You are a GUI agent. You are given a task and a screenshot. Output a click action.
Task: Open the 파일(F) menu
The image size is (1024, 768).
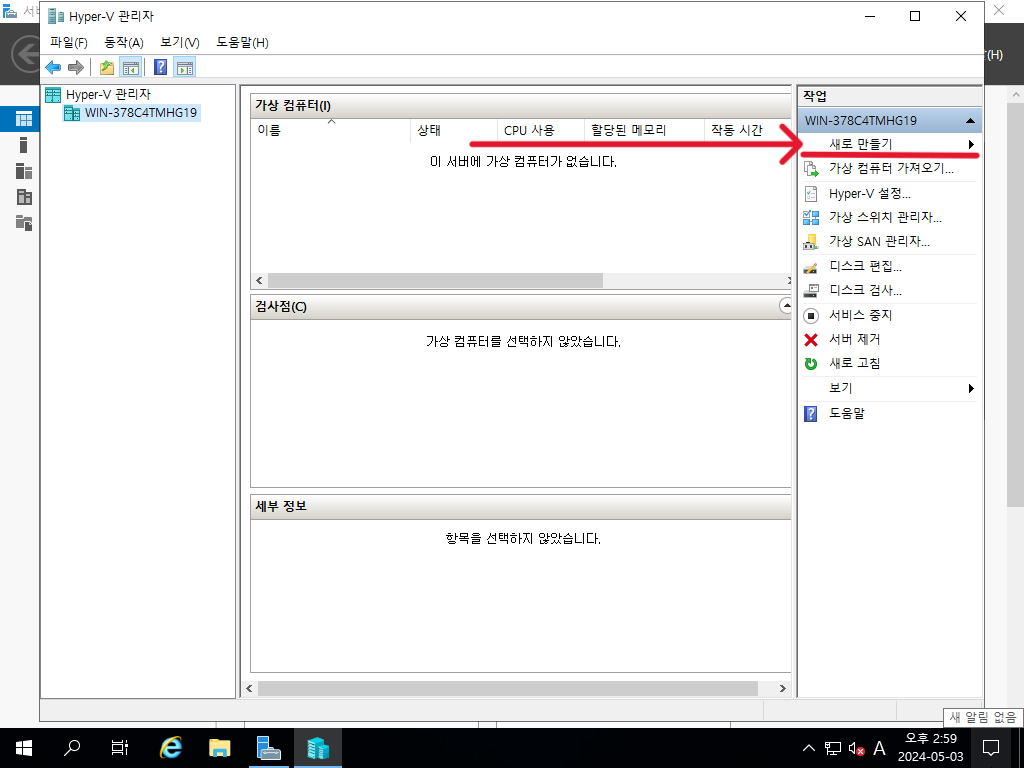coord(69,42)
